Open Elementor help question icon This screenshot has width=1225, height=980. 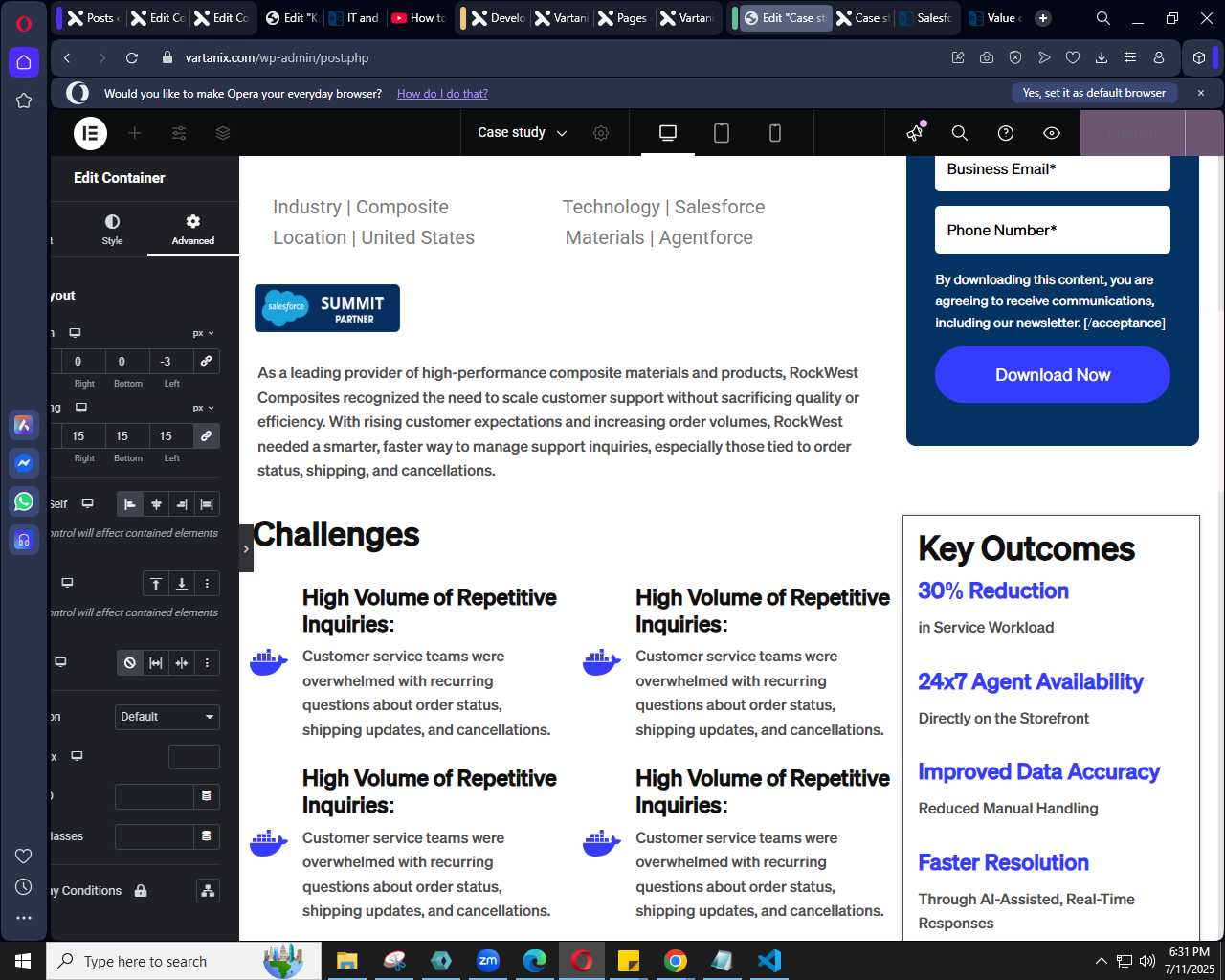(x=1006, y=133)
